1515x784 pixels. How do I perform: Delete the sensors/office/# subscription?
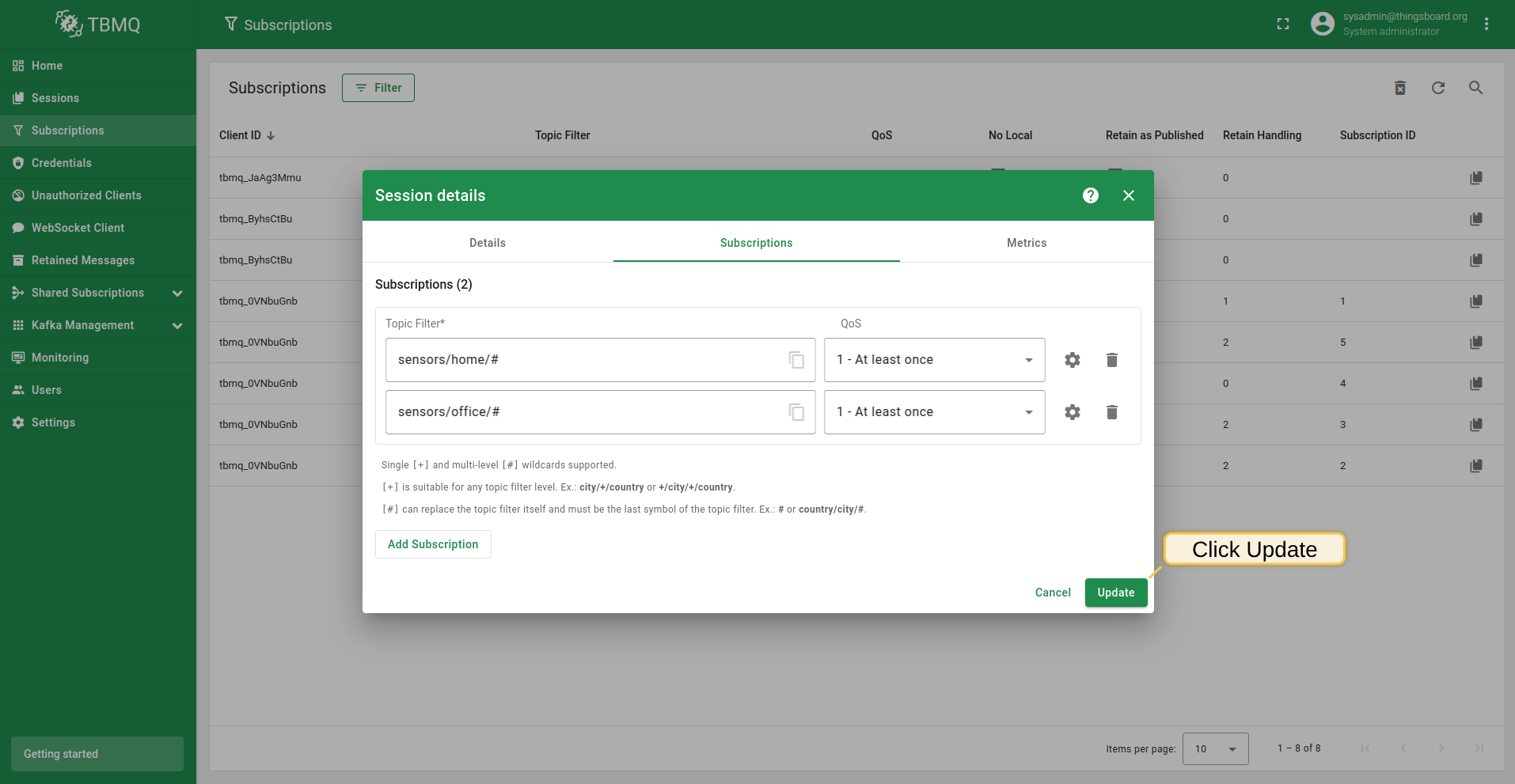[1111, 412]
